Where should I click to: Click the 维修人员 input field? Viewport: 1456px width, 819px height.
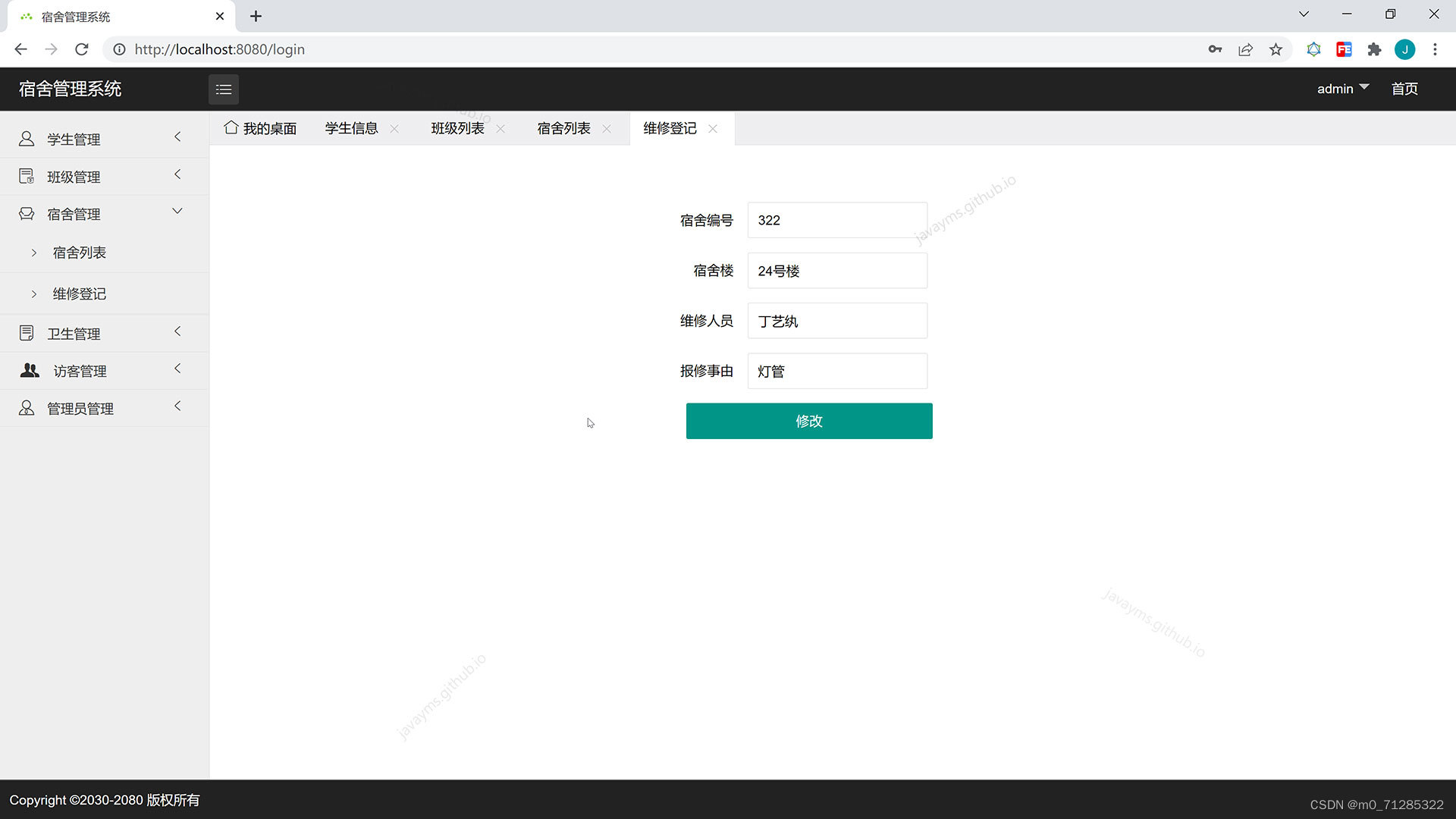(x=837, y=321)
